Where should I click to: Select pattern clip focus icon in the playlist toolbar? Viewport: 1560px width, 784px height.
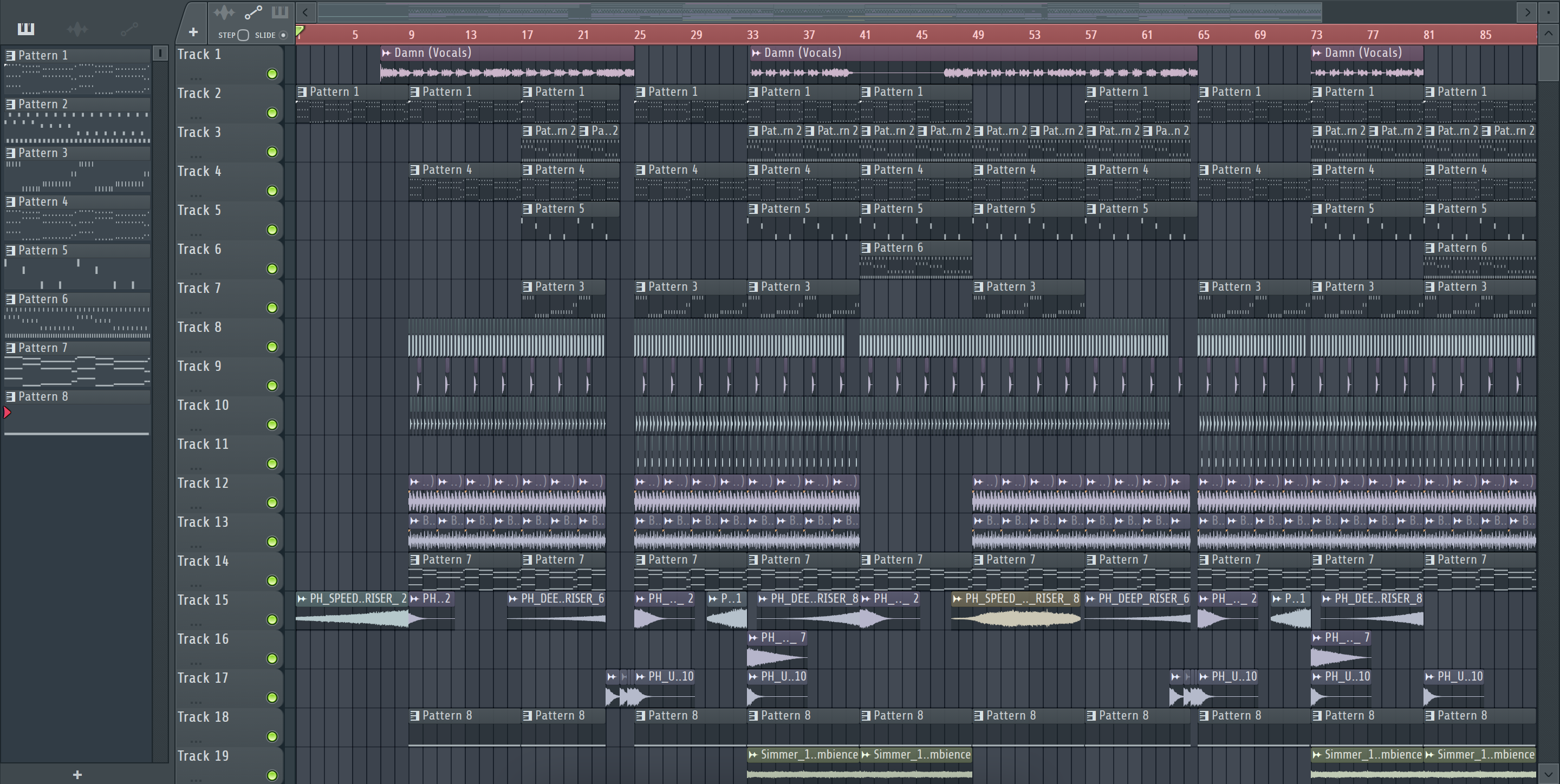point(280,12)
